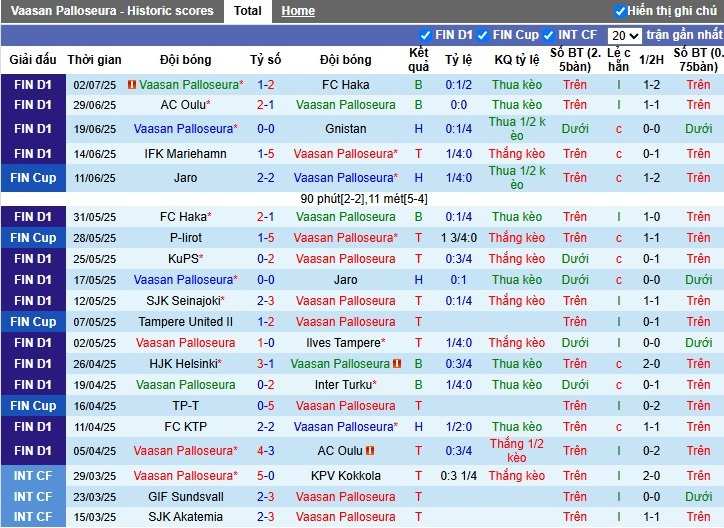Click the Tỷ số column header
Viewport: 724px width, 528px height.
[265, 60]
